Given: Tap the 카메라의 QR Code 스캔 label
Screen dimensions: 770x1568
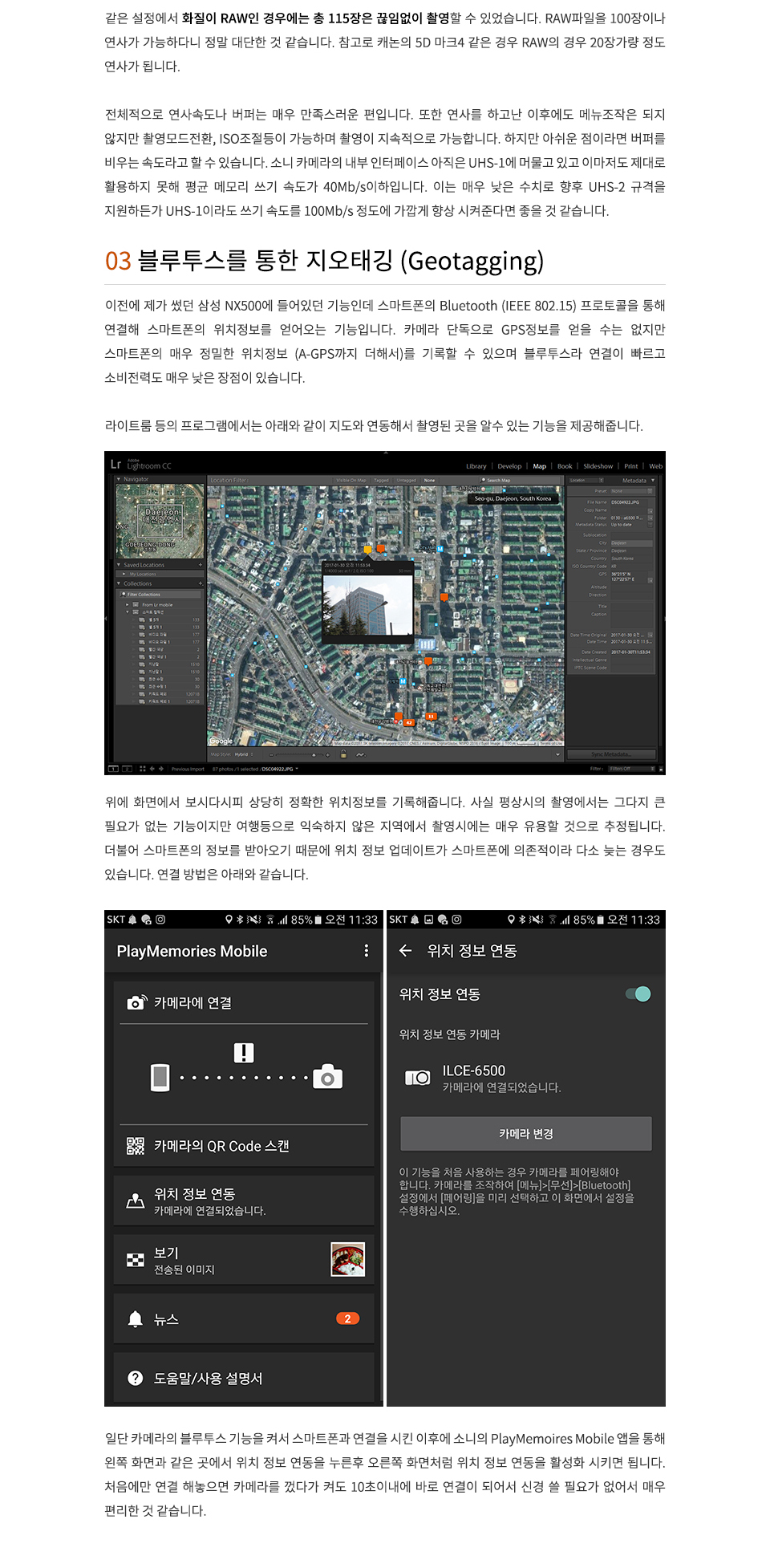Looking at the screenshot, I should click(221, 1146).
